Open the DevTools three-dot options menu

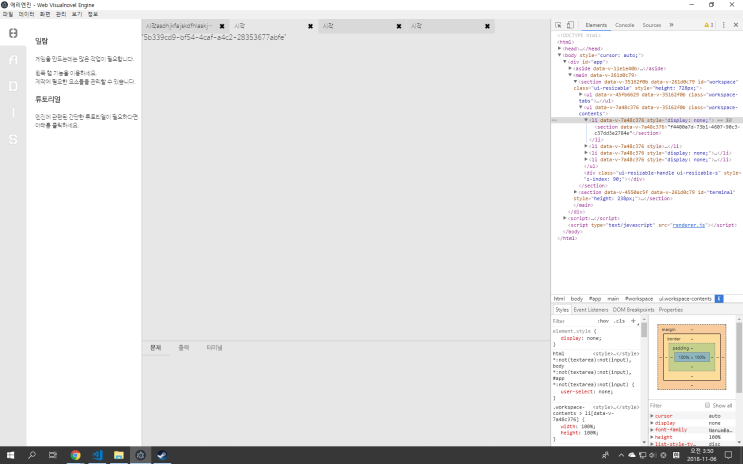[725, 24]
